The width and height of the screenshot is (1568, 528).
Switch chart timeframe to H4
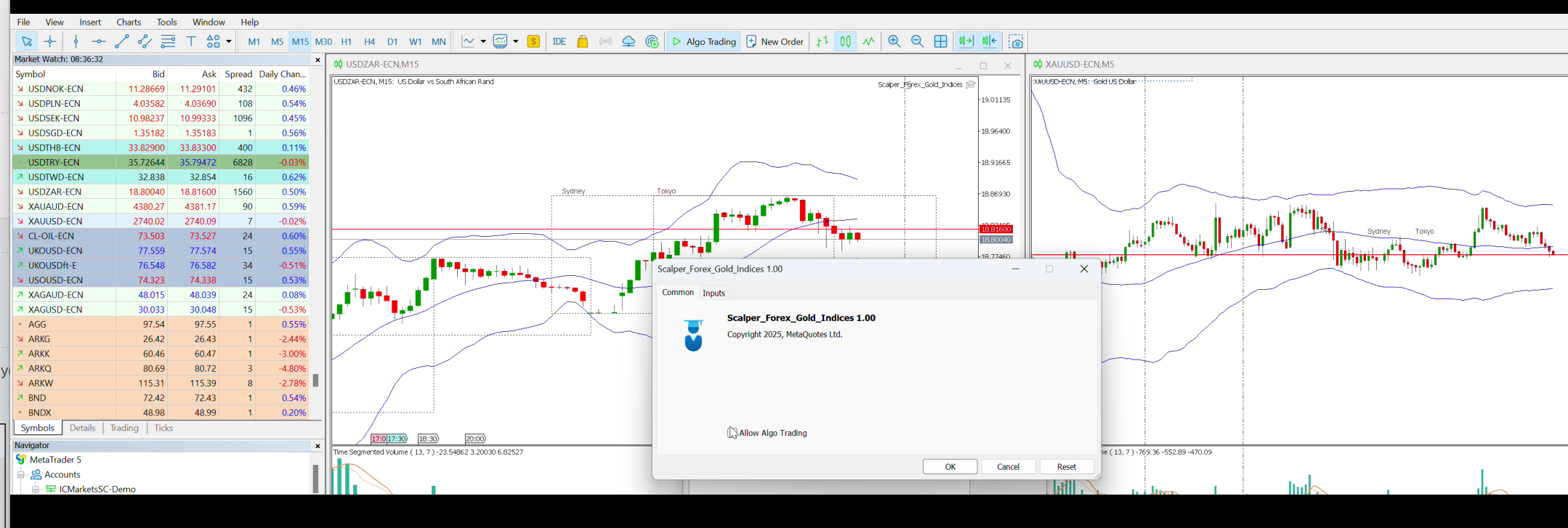pyautogui.click(x=370, y=42)
